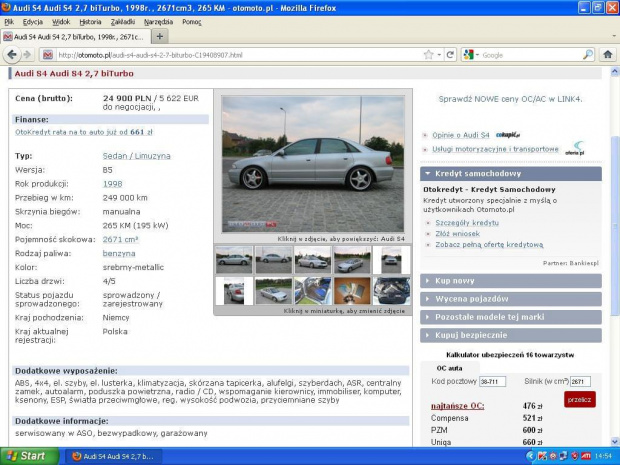Screen dimensions: 620x465
Task: Click the 2671 cm³ link
Action: pos(120,239)
